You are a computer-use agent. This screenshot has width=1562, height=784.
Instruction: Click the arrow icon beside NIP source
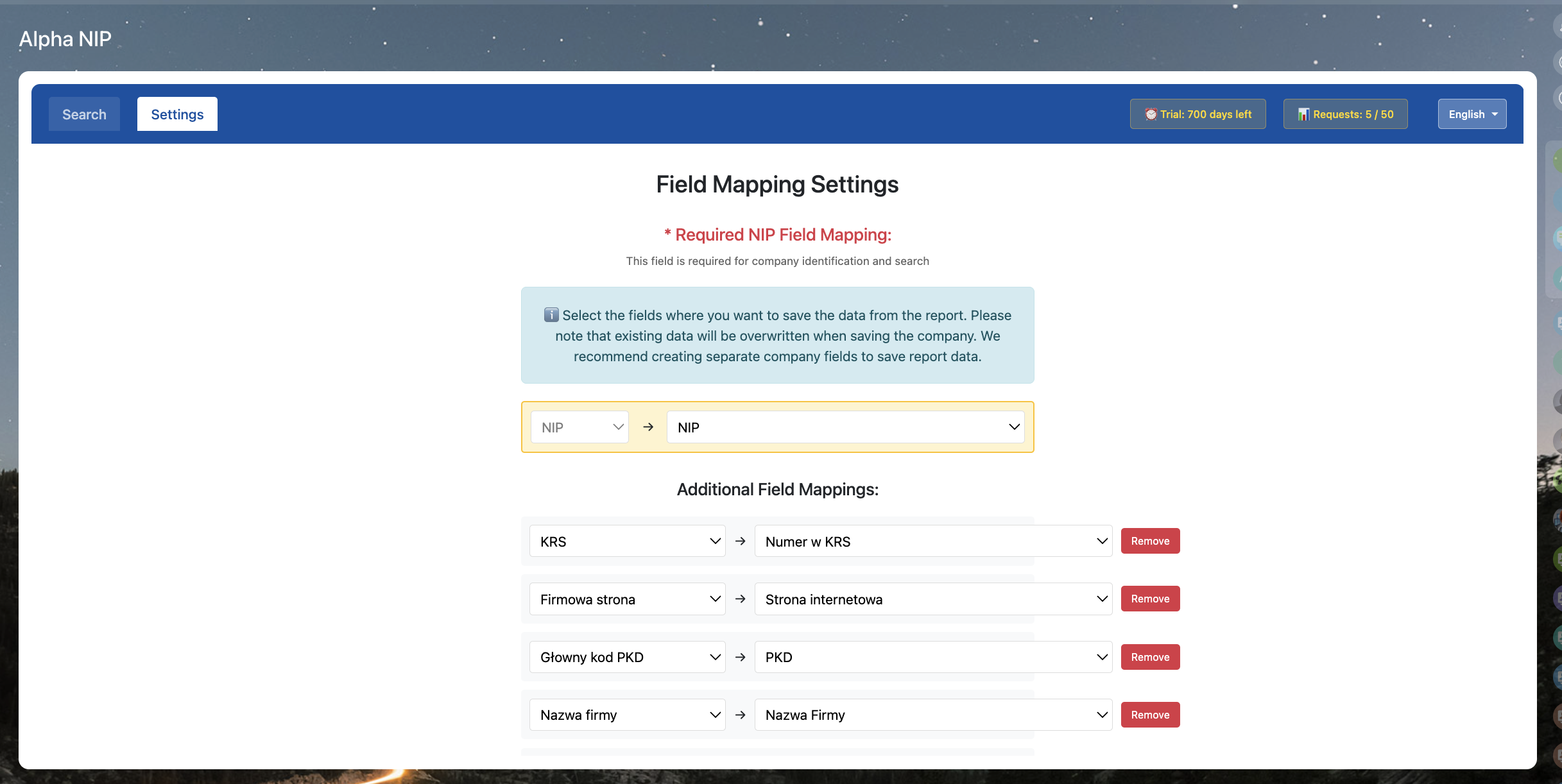coord(648,427)
